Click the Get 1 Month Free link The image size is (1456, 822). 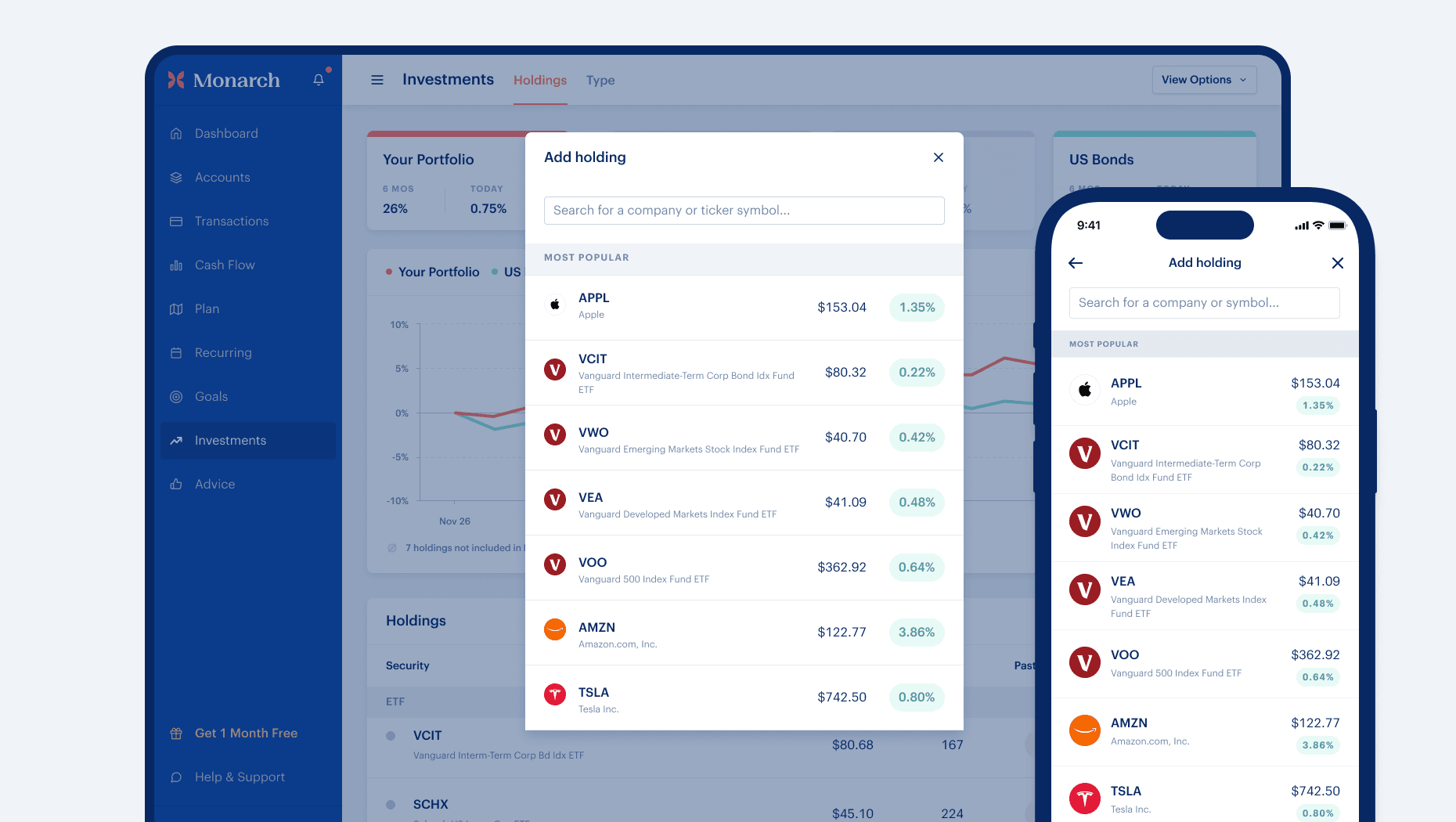point(246,734)
